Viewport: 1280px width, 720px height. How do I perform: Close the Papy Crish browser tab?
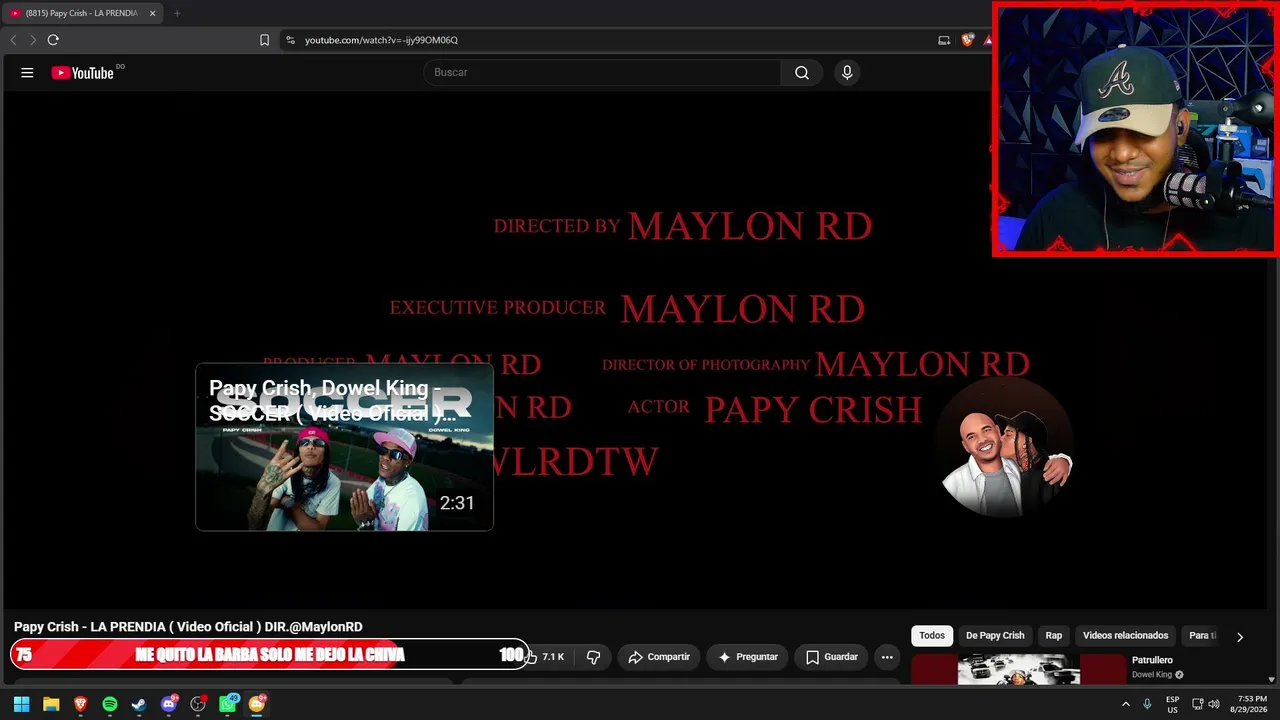[153, 13]
